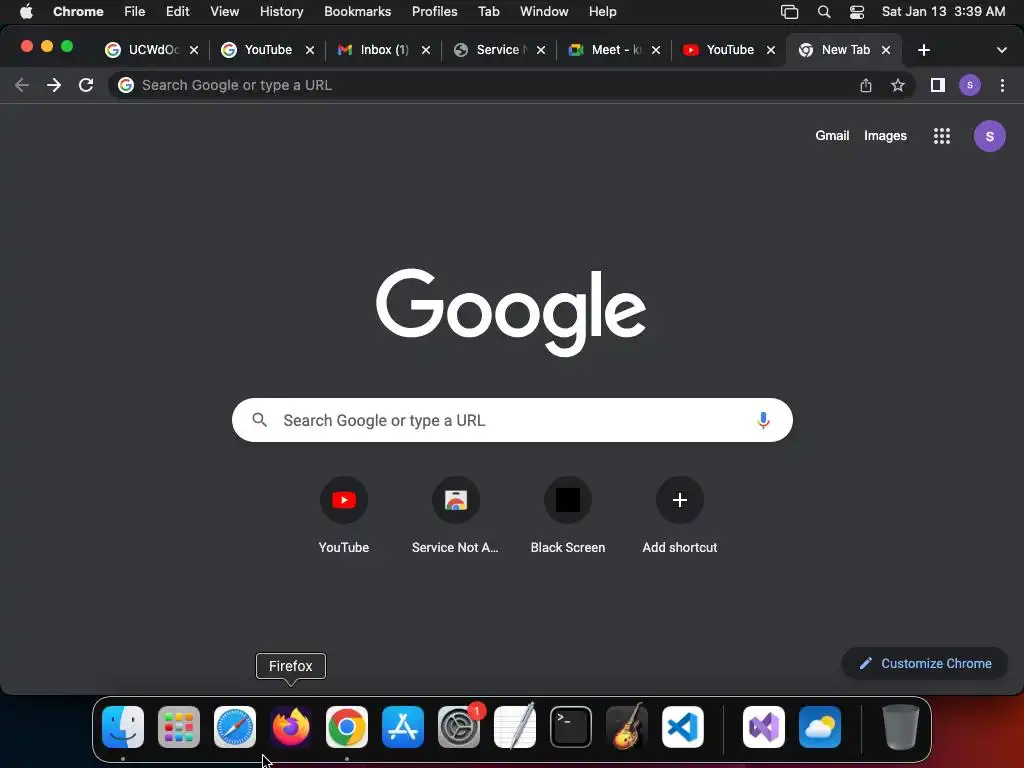This screenshot has width=1024, height=768.
Task: Open Chrome three-dot menu
Action: pyautogui.click(x=1002, y=85)
